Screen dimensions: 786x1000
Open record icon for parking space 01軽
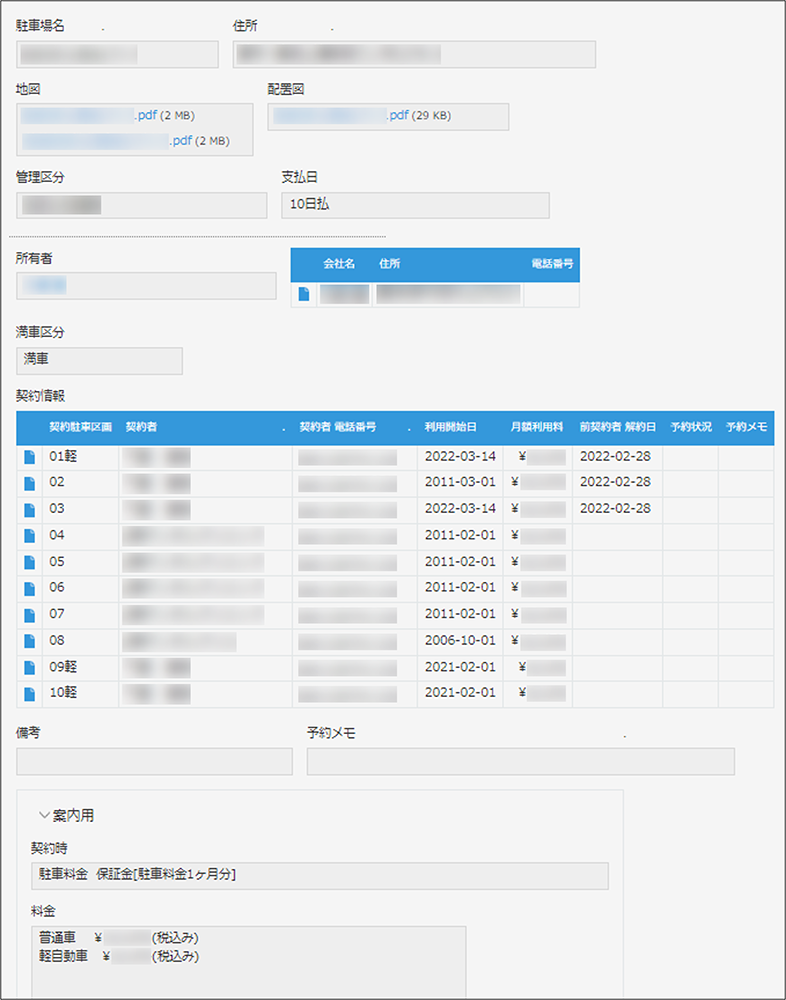[x=29, y=458]
